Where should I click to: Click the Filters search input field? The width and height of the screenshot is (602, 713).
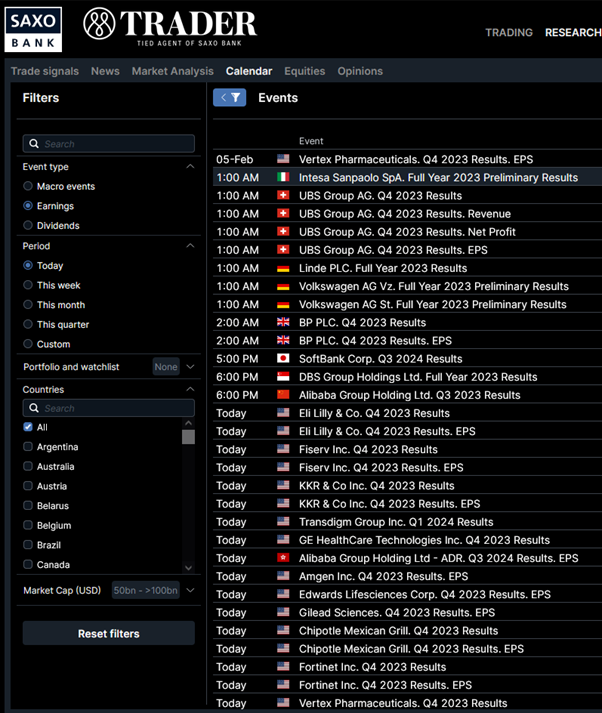click(109, 144)
